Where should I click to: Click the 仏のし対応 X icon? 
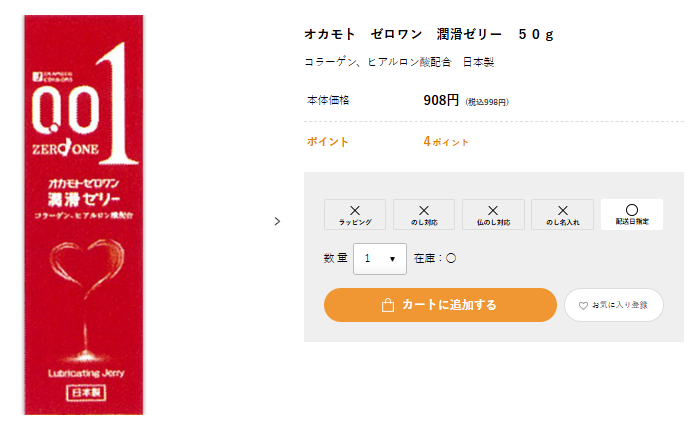(x=493, y=210)
